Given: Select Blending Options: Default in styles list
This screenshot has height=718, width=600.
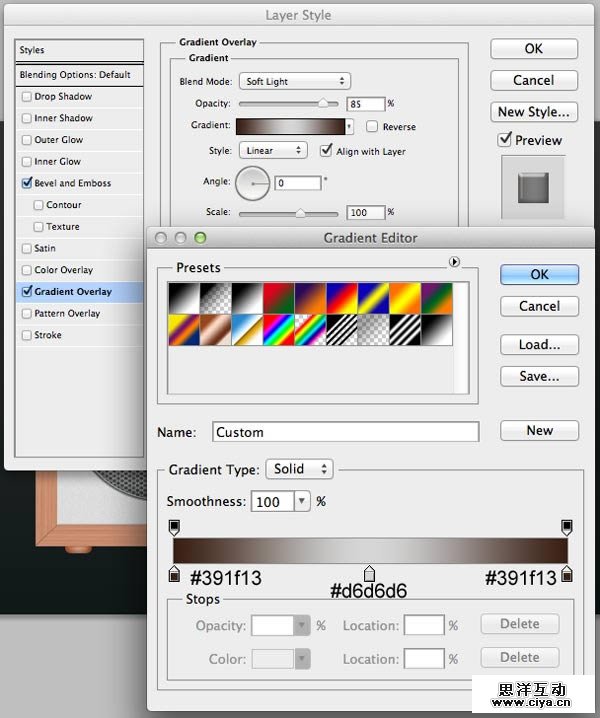Looking at the screenshot, I should click(74, 75).
